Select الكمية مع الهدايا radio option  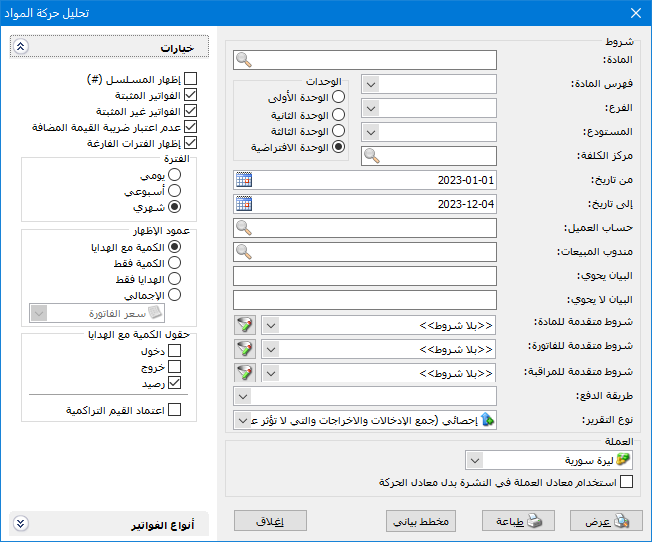[174, 247]
